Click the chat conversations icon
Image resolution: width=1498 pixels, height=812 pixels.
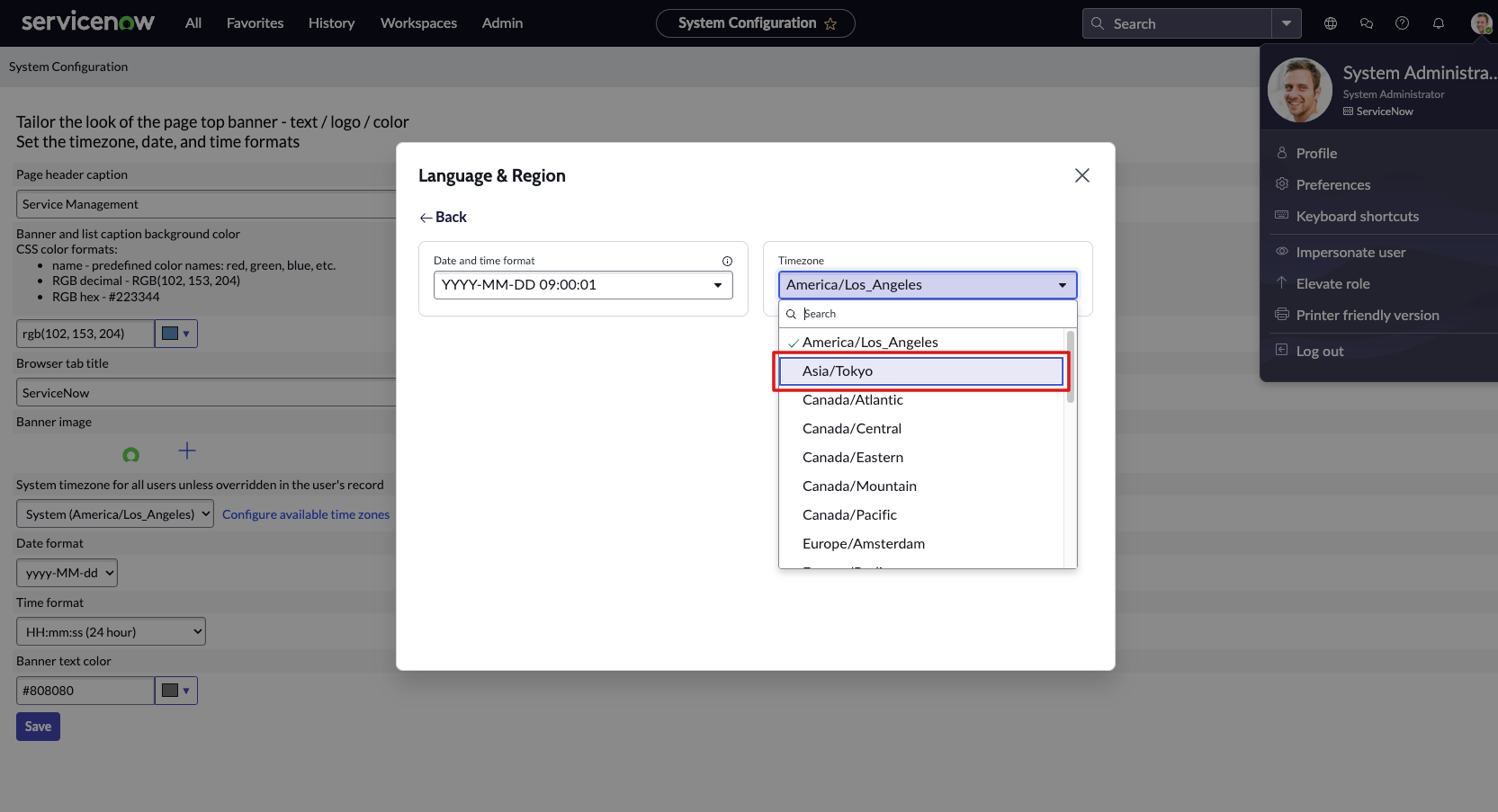point(1366,22)
